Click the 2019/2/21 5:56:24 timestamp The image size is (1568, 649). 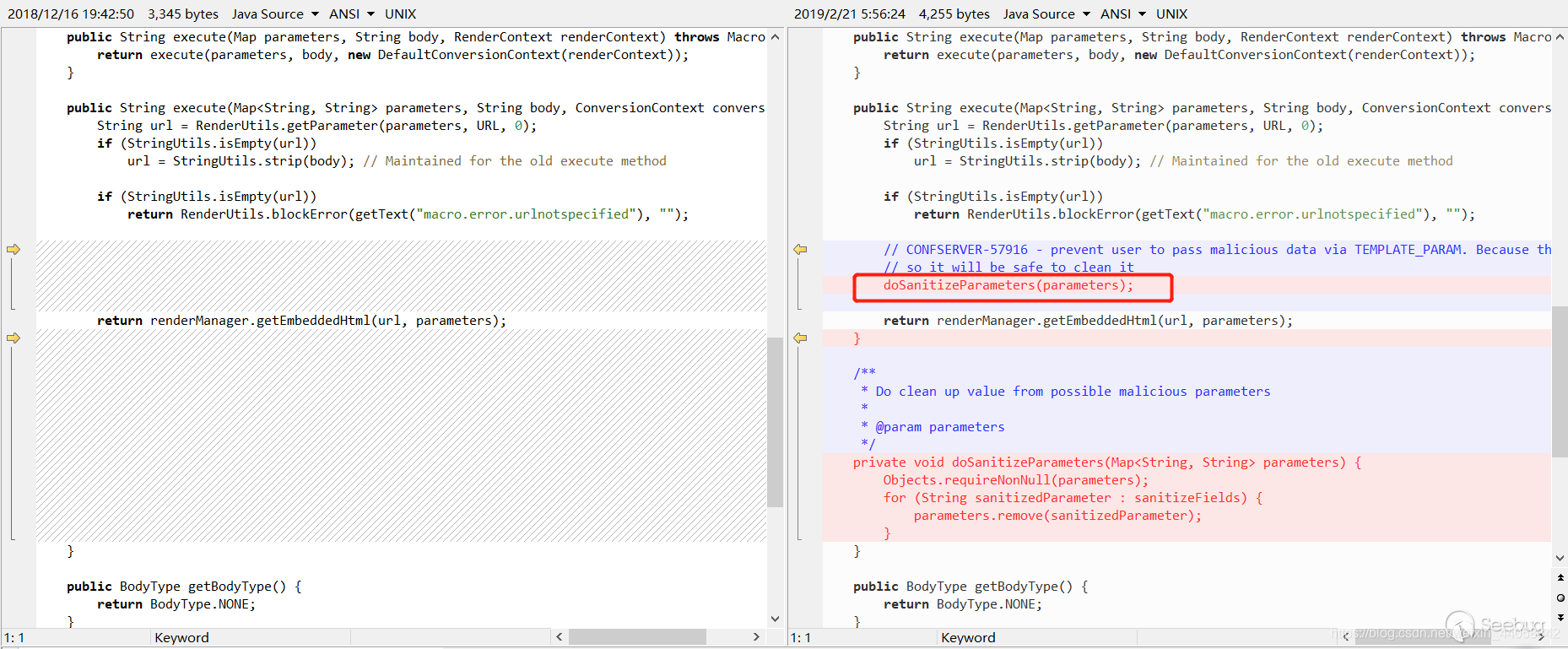(850, 14)
